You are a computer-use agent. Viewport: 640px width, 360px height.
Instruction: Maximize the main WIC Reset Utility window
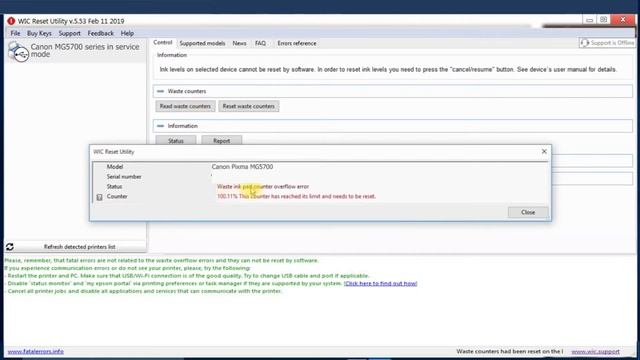[604, 20]
